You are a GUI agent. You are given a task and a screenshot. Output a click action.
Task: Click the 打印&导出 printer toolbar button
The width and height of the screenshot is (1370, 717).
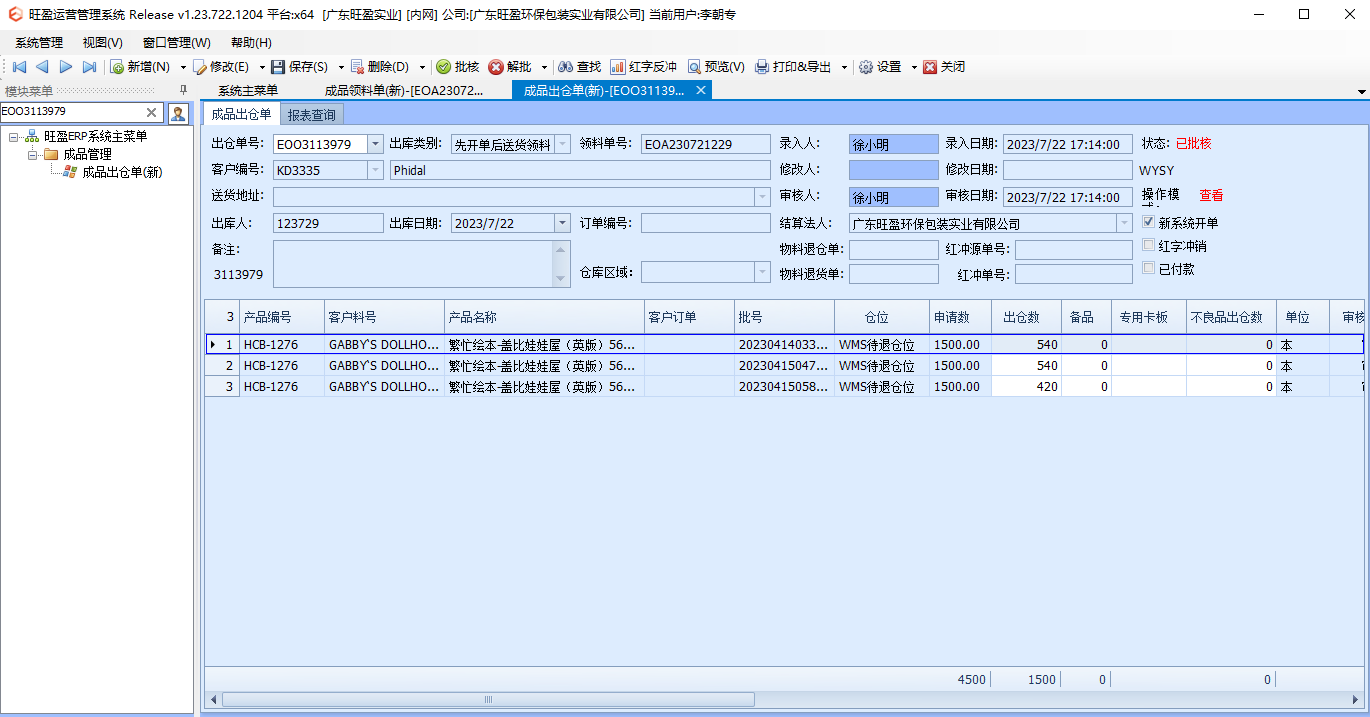tap(793, 67)
